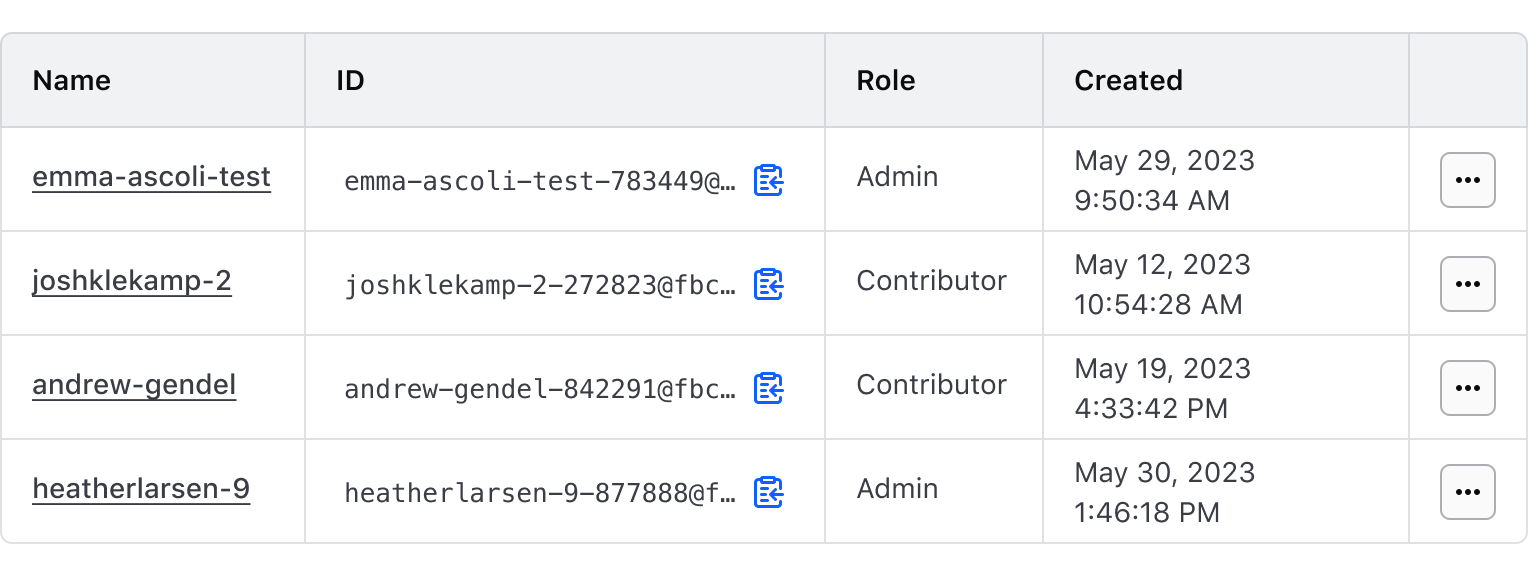The image size is (1540, 576).
Task: Select the ID column header
Action: (350, 80)
